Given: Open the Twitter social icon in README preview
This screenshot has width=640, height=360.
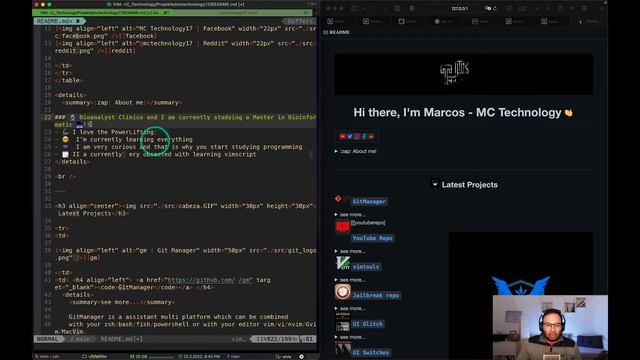Looking at the screenshot, I should [x=350, y=136].
